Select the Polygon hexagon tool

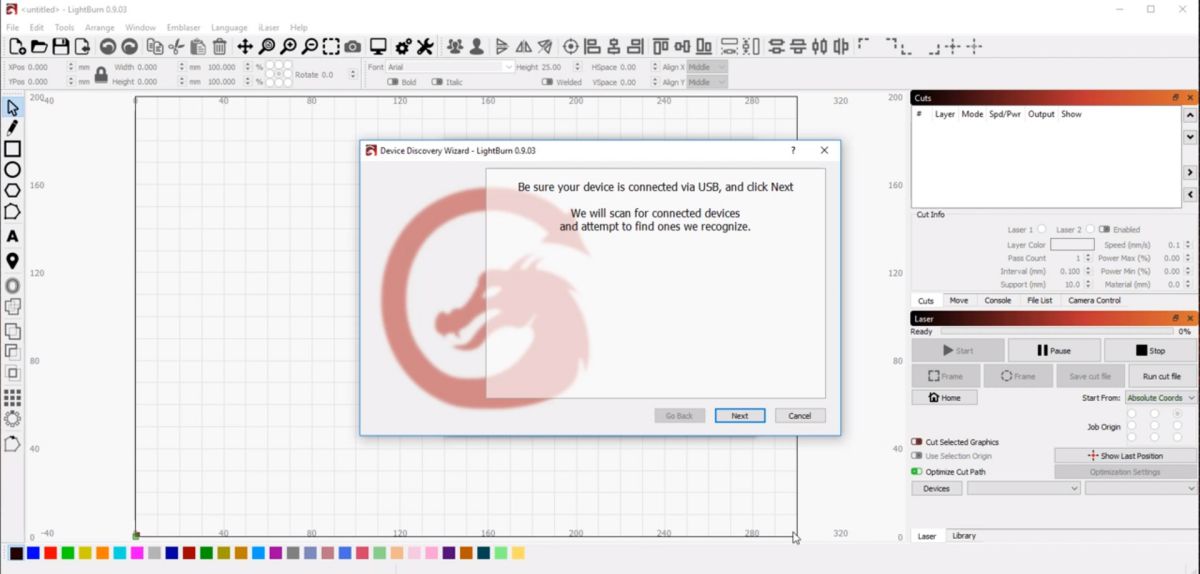click(x=13, y=190)
